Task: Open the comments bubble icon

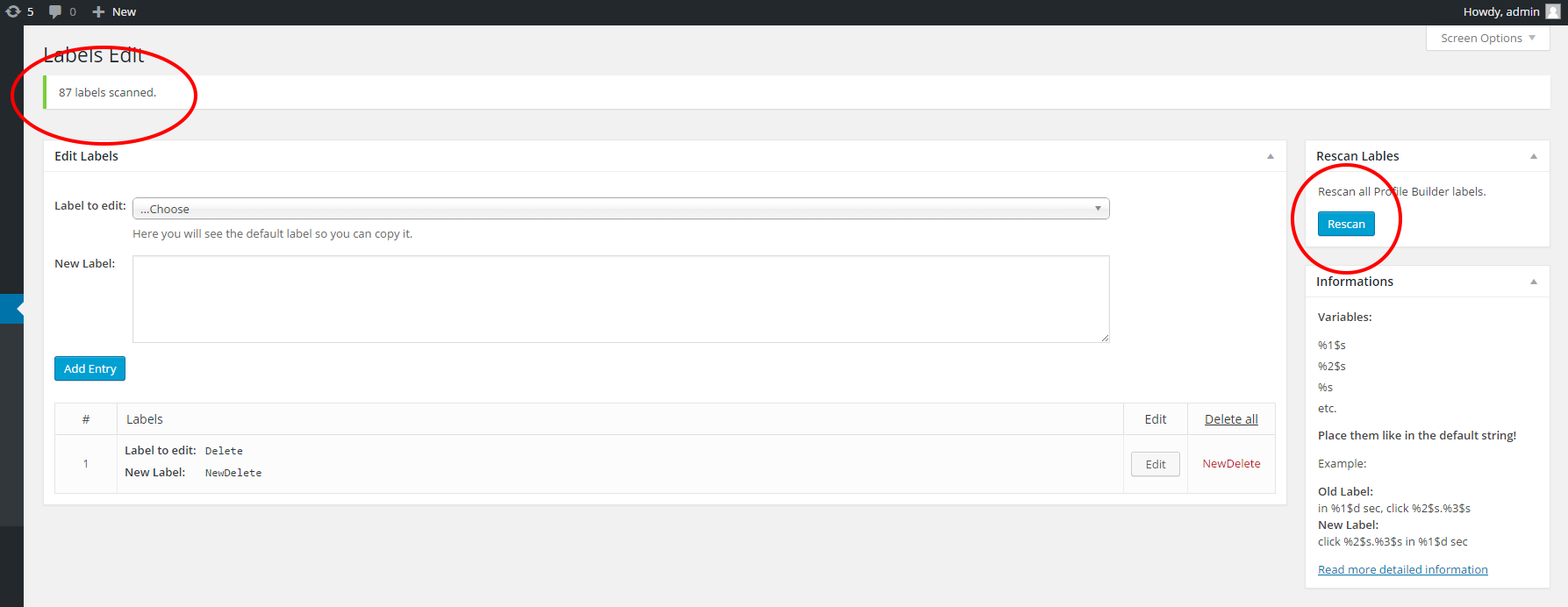Action: (x=55, y=11)
